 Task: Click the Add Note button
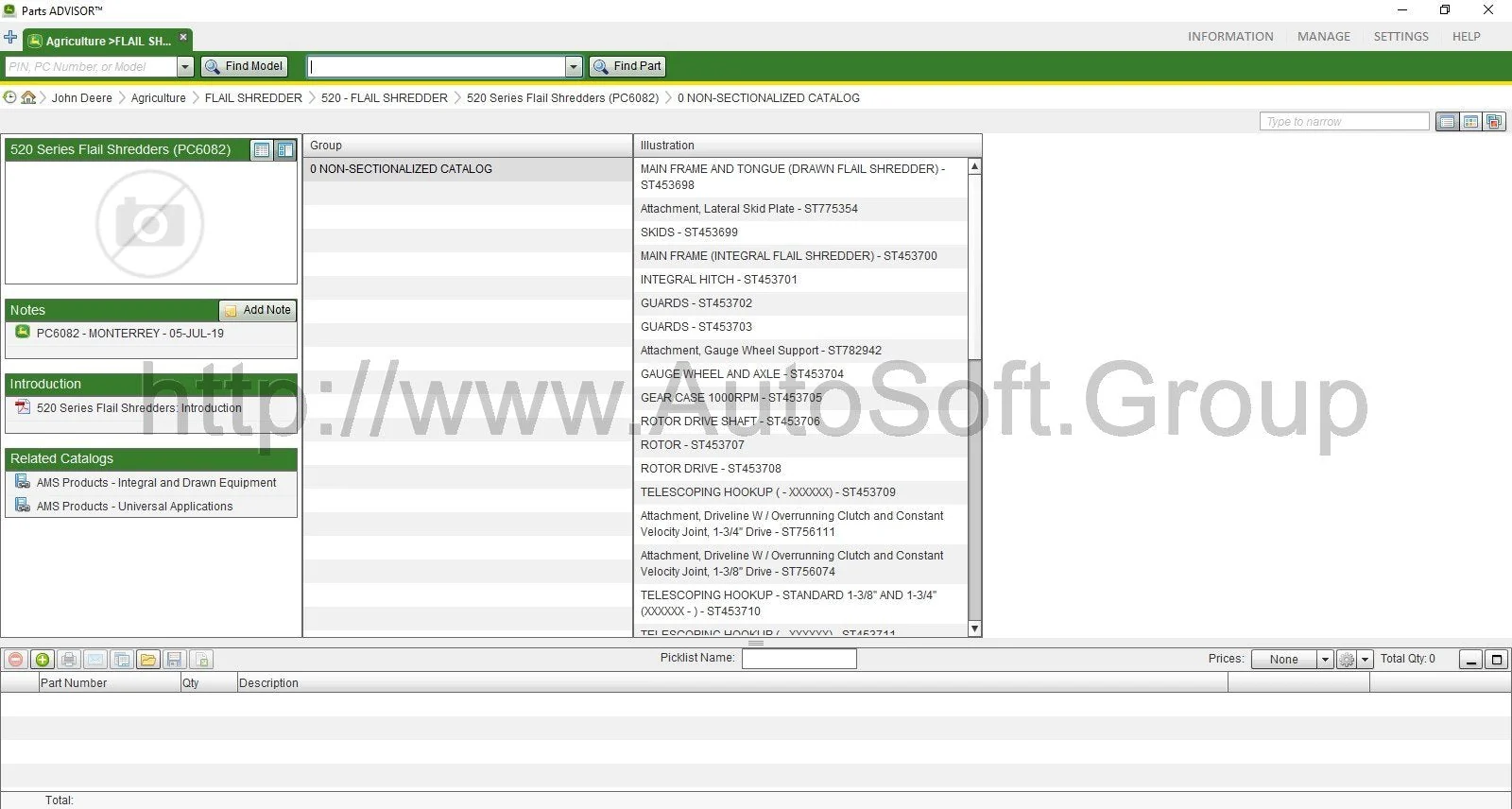257,310
